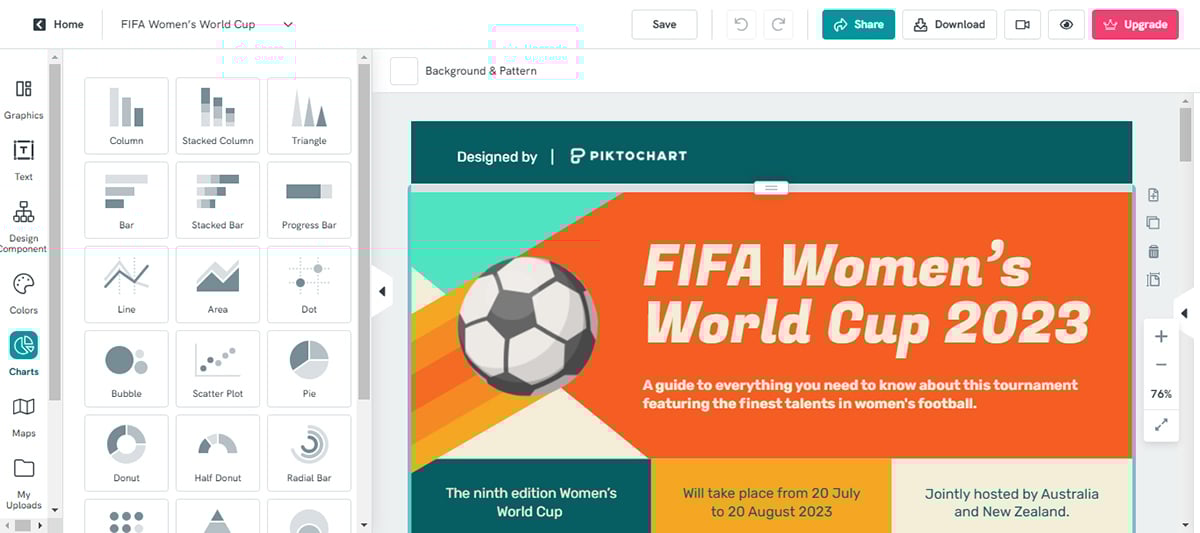Open the Background & Pattern color swatch
This screenshot has height=533, width=1200.
pyautogui.click(x=404, y=71)
